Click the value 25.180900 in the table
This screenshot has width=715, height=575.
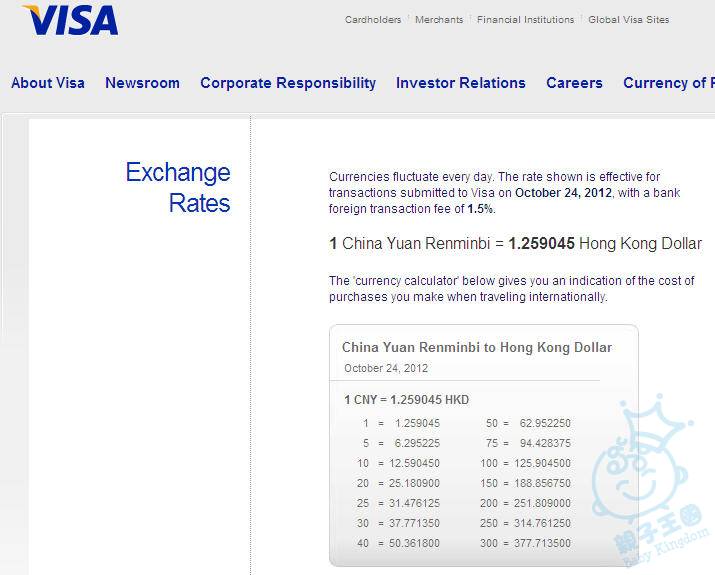point(414,483)
